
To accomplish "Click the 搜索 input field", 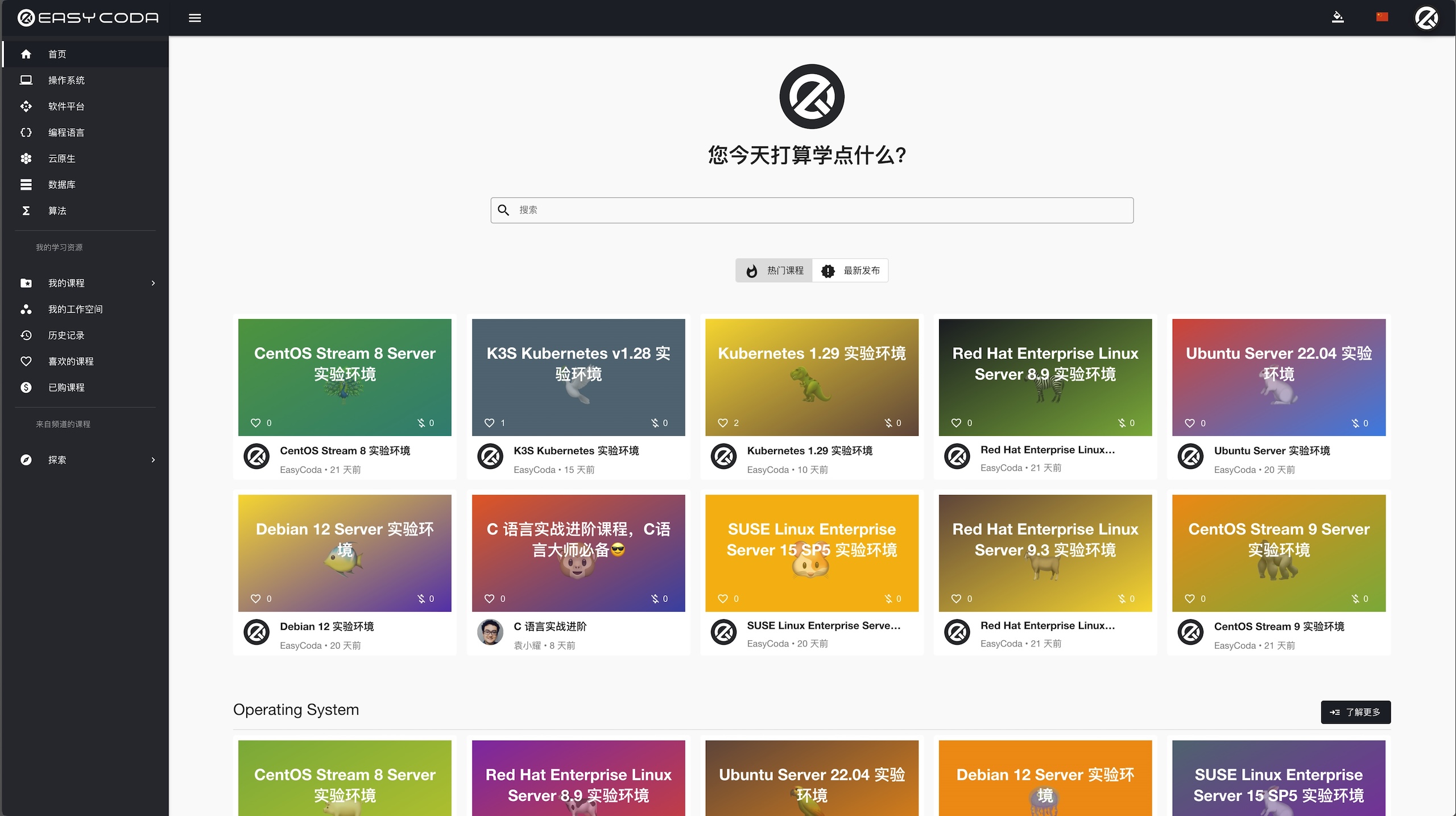I will click(x=812, y=210).
